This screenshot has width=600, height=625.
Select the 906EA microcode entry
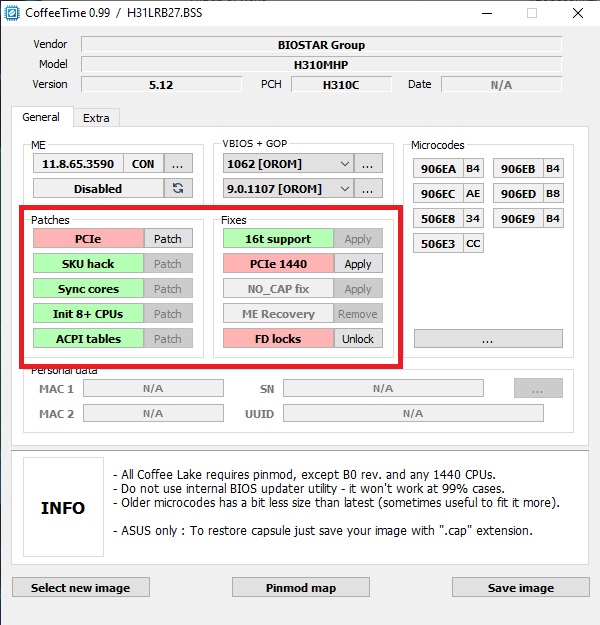point(438,169)
